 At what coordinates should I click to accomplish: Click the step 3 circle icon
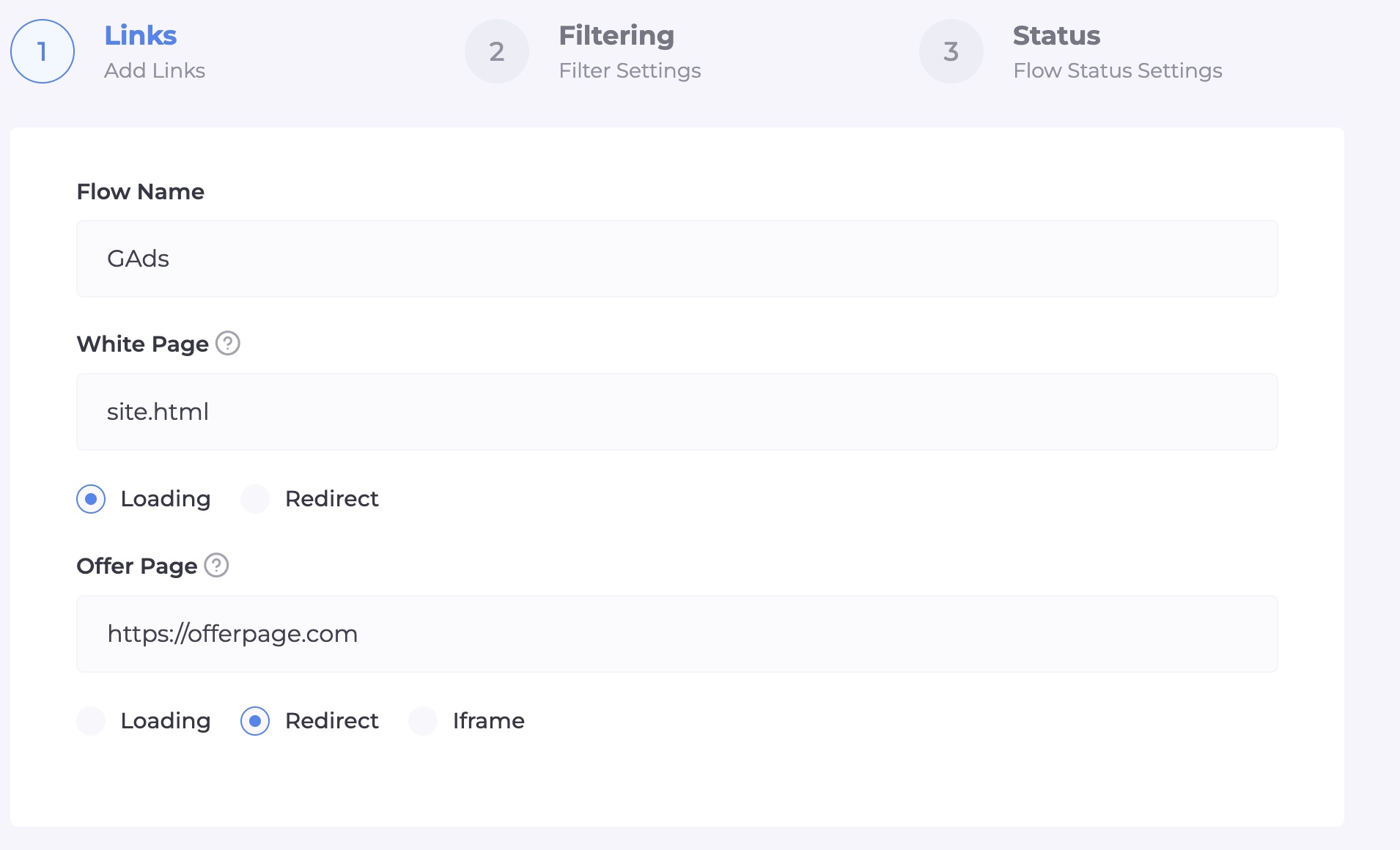951,51
